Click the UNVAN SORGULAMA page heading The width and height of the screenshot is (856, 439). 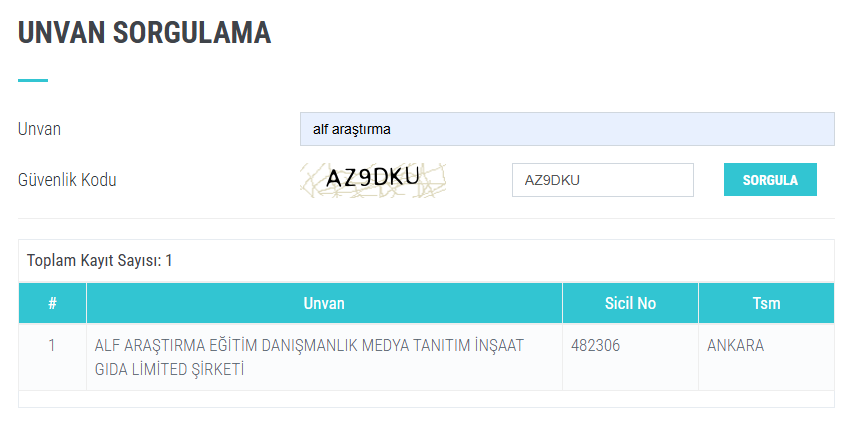point(144,32)
